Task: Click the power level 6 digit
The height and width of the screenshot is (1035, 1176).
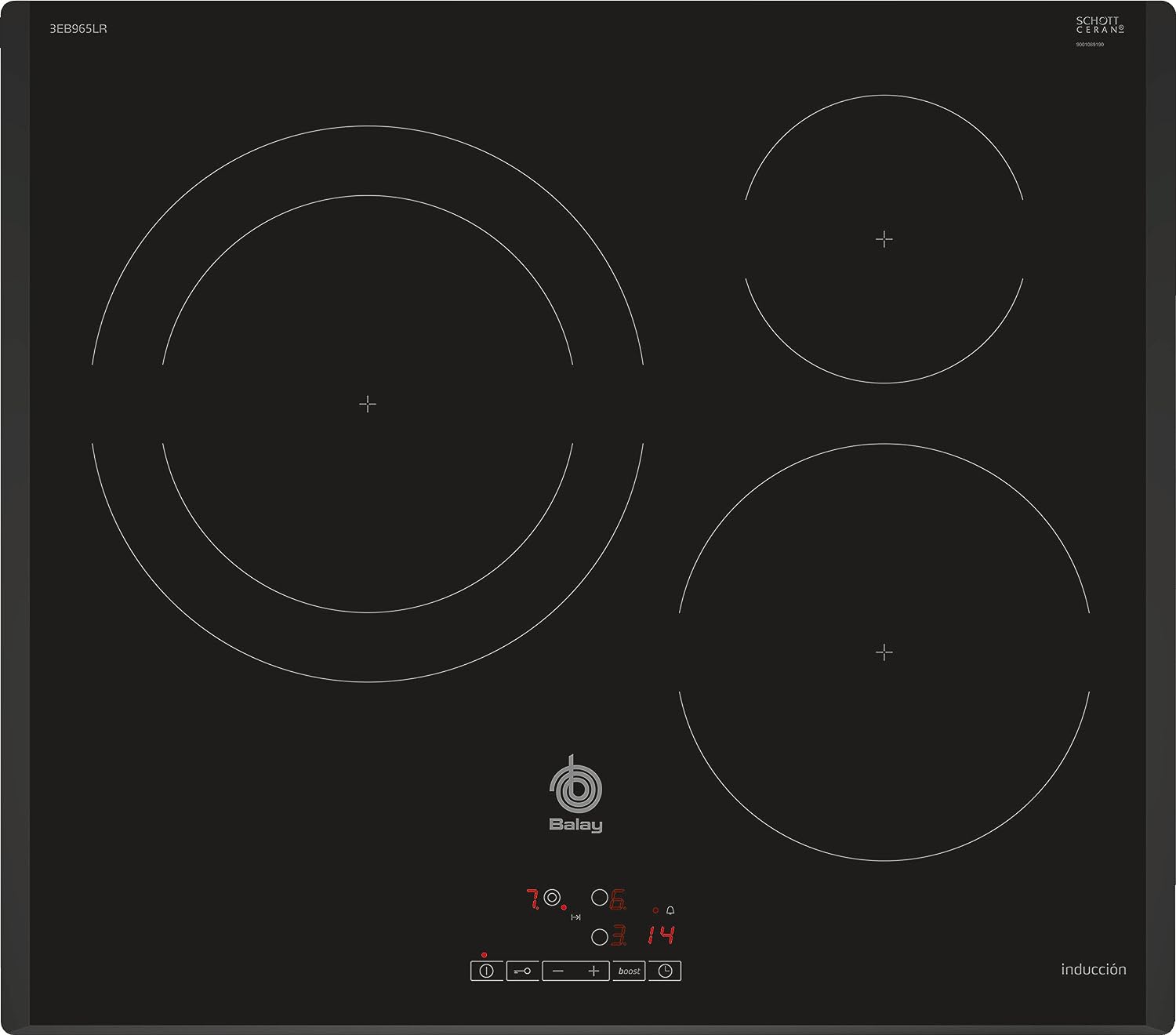Action: coord(618,899)
